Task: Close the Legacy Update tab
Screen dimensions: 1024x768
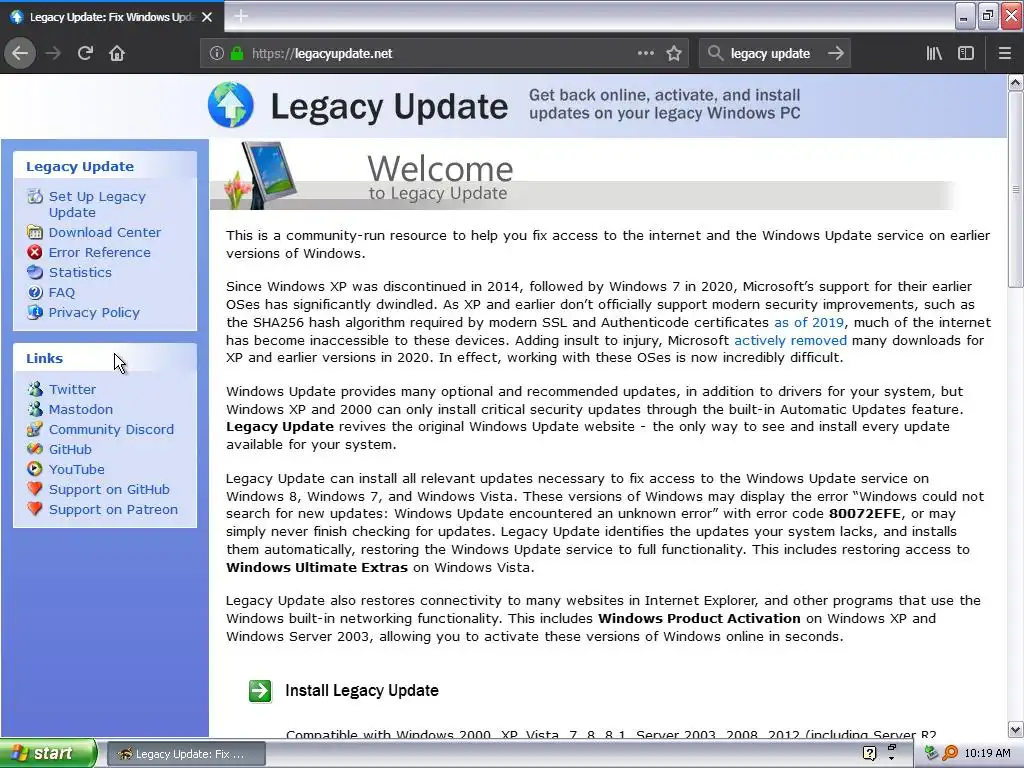Action: click(x=207, y=17)
